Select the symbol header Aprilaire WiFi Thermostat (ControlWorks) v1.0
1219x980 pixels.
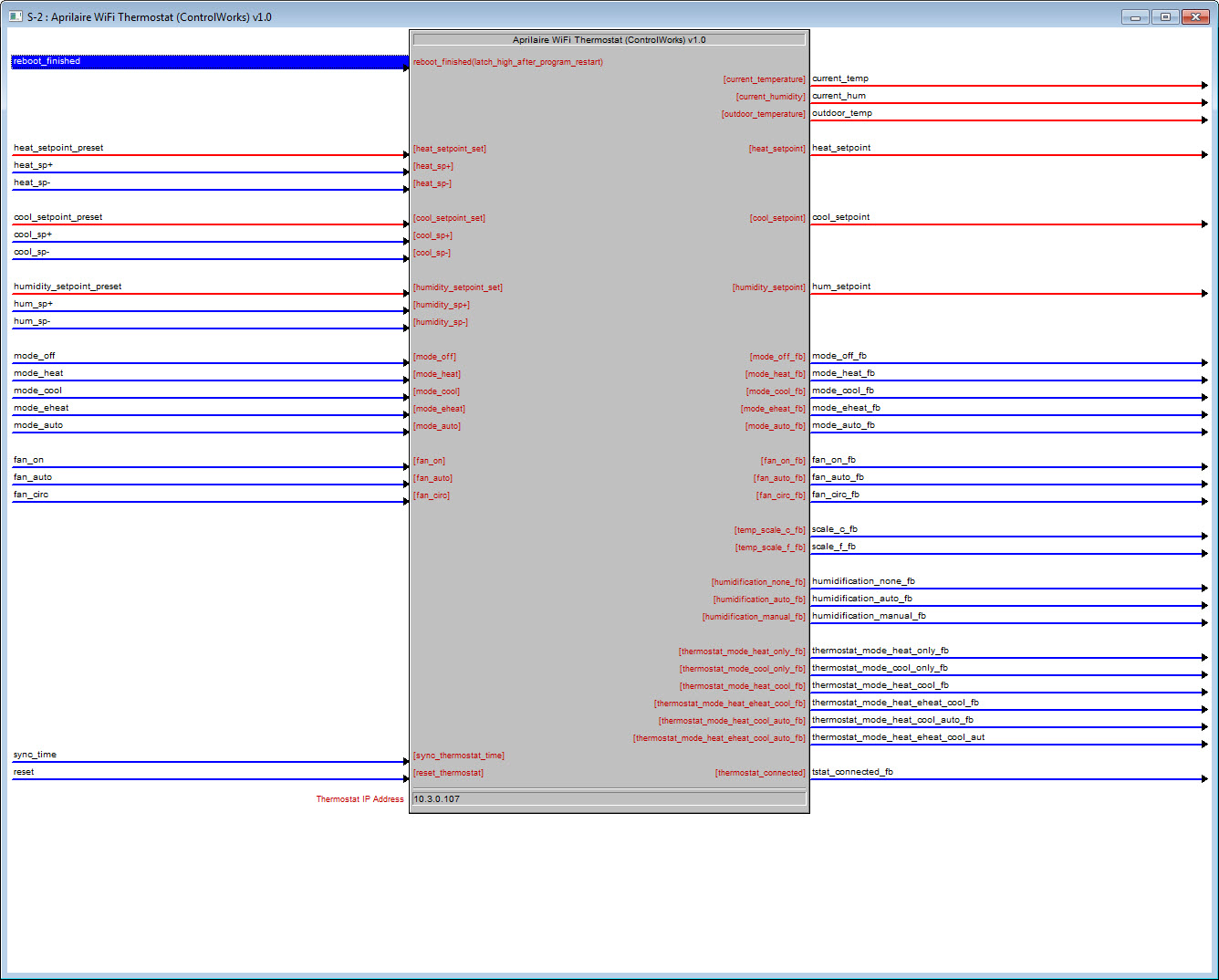609,40
